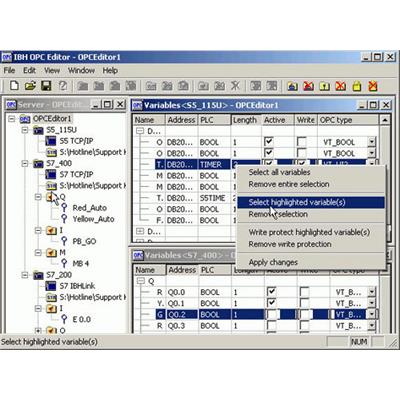Click the scroll up arrow of S5_115U variables list

(385, 120)
